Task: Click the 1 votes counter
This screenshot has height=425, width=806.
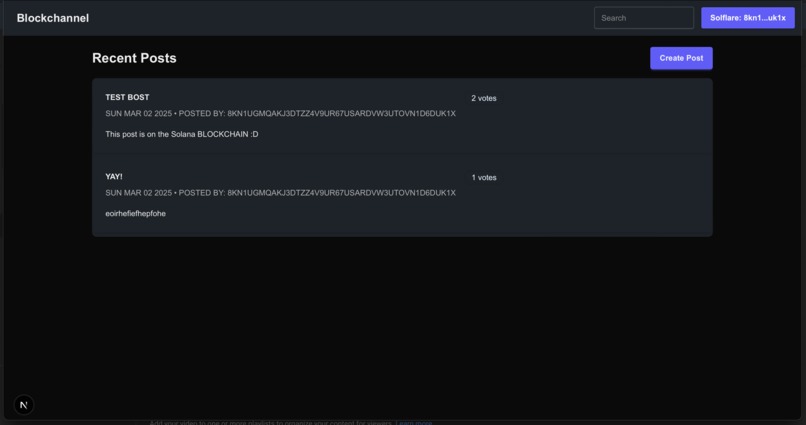Action: pos(484,177)
